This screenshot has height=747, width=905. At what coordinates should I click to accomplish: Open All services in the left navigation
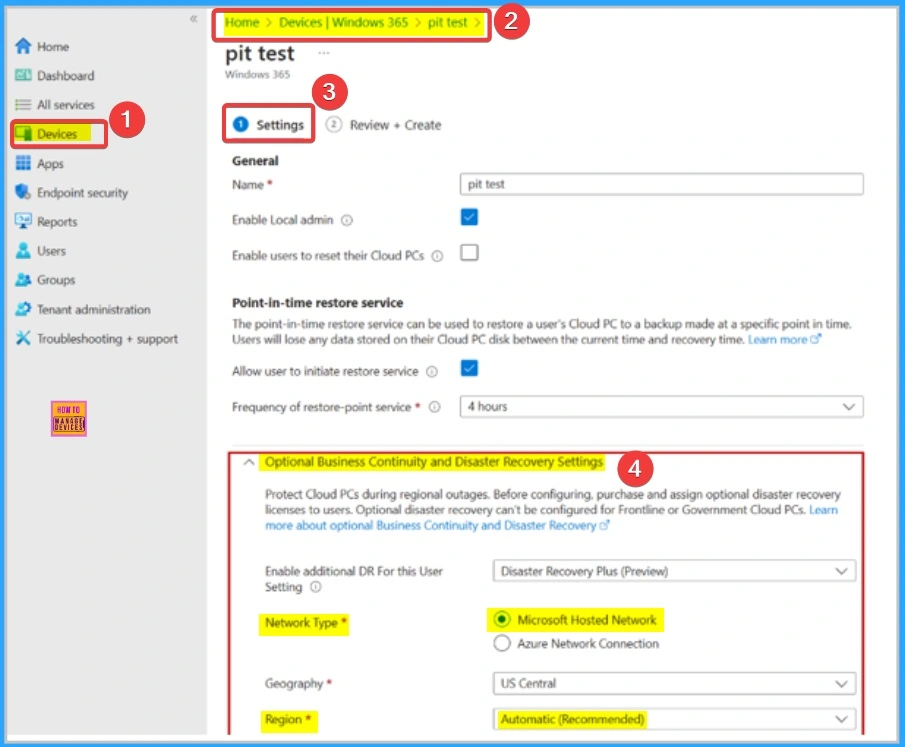[65, 105]
